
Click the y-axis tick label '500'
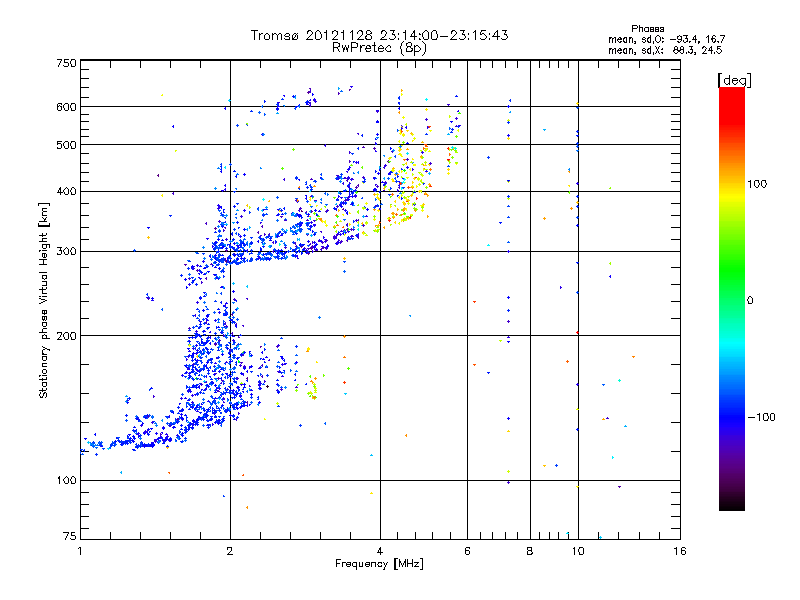click(66, 145)
